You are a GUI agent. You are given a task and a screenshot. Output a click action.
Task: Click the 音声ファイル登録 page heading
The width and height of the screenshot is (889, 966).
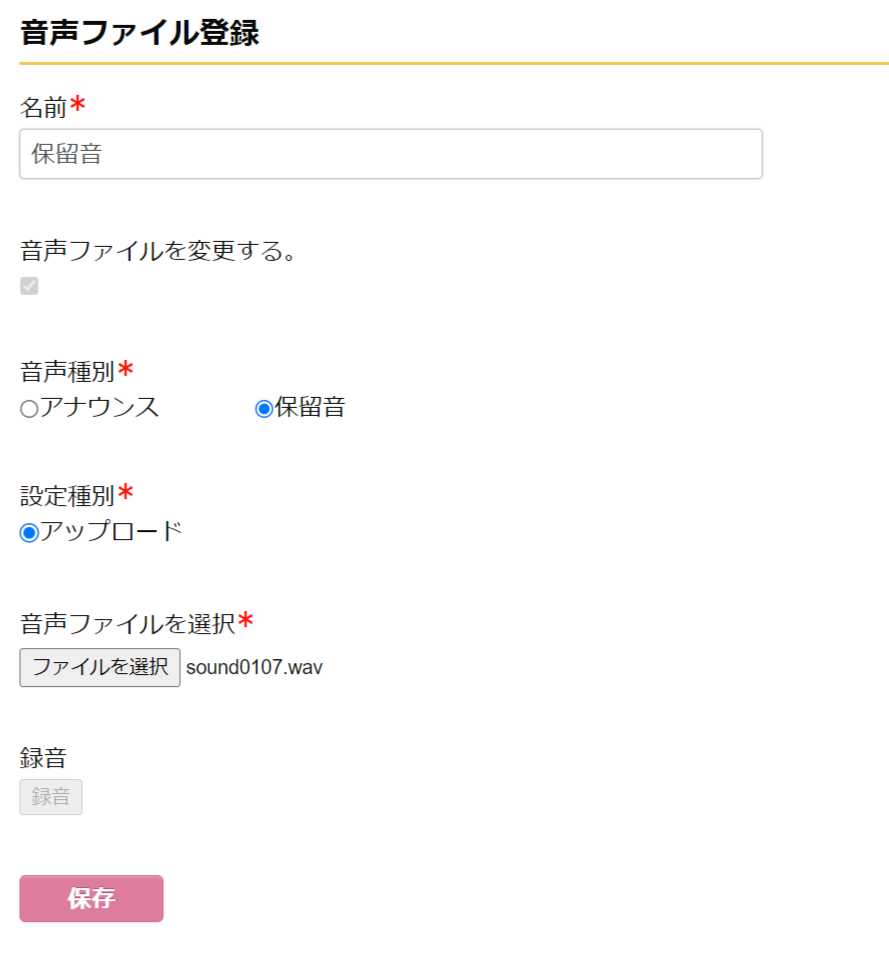click(139, 33)
